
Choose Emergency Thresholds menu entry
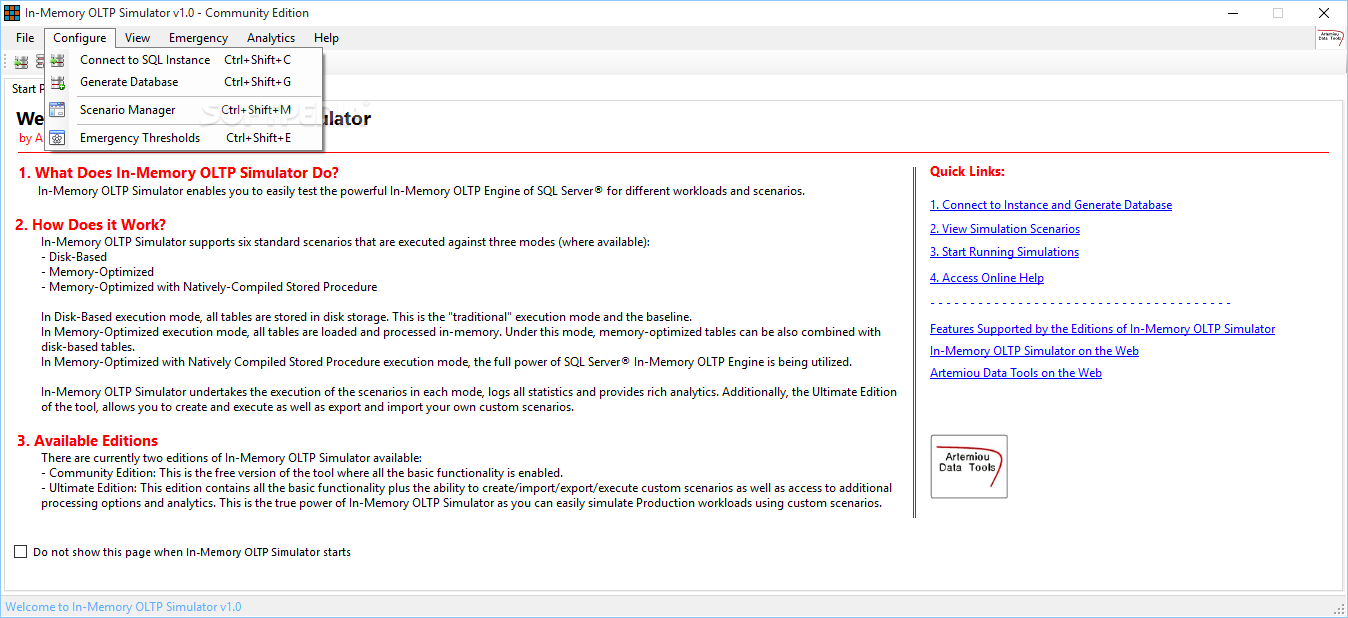click(185, 138)
